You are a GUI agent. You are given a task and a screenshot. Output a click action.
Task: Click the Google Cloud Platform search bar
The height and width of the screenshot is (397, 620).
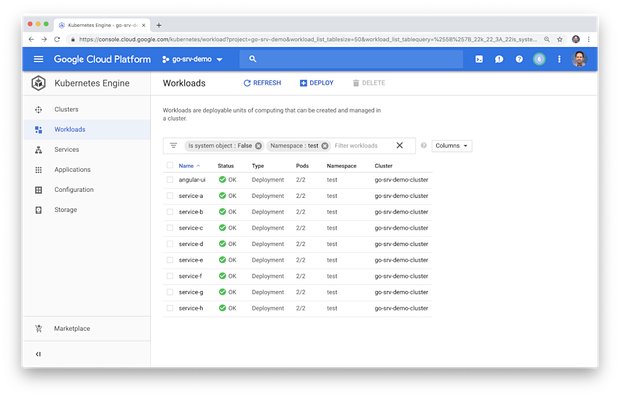click(x=351, y=59)
